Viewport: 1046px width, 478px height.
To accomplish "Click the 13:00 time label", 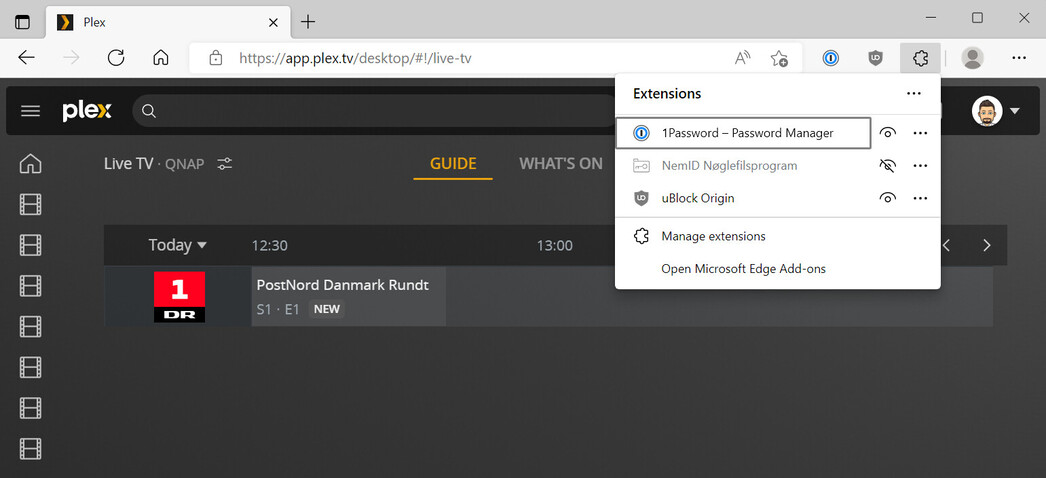I will point(555,245).
